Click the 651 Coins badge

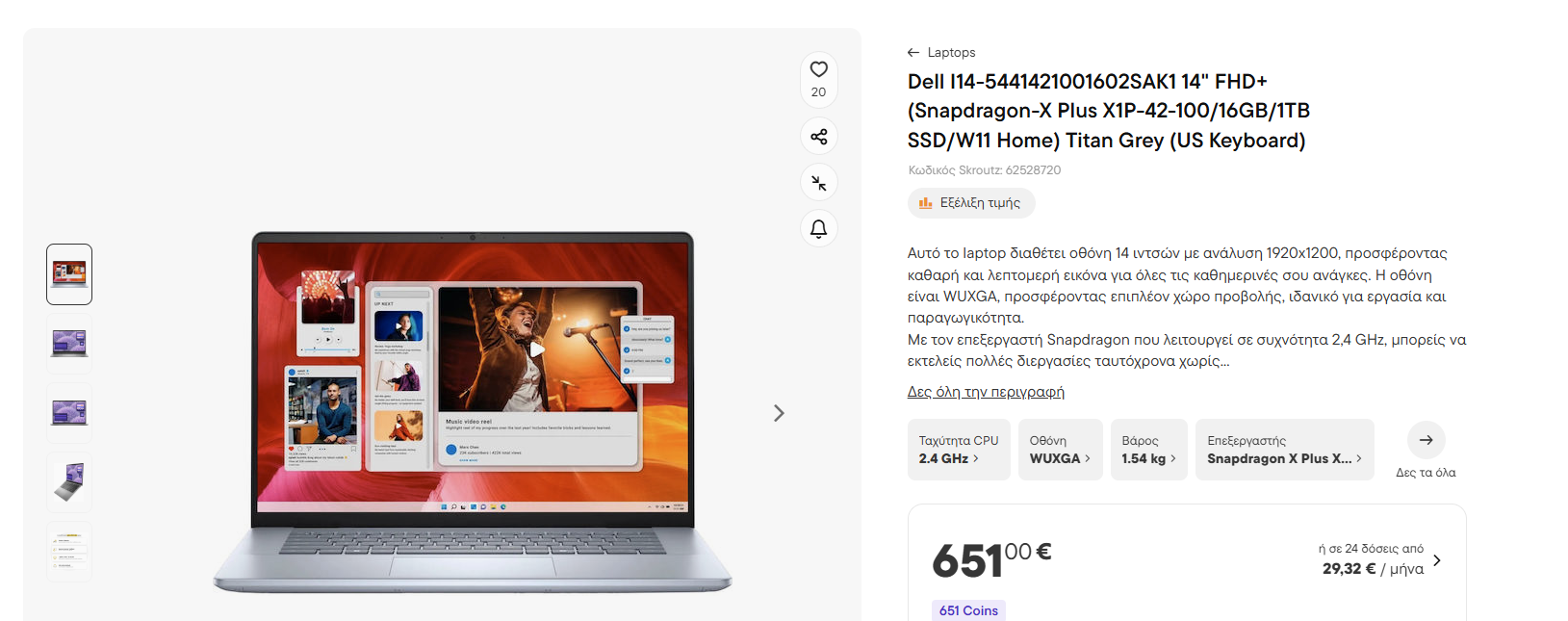968,610
